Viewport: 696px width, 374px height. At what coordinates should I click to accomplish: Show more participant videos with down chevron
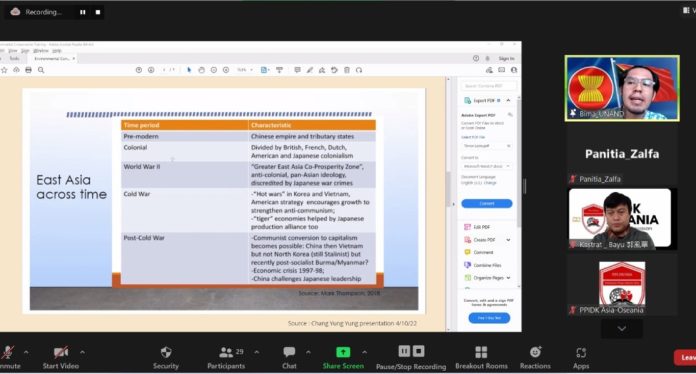coord(621,329)
